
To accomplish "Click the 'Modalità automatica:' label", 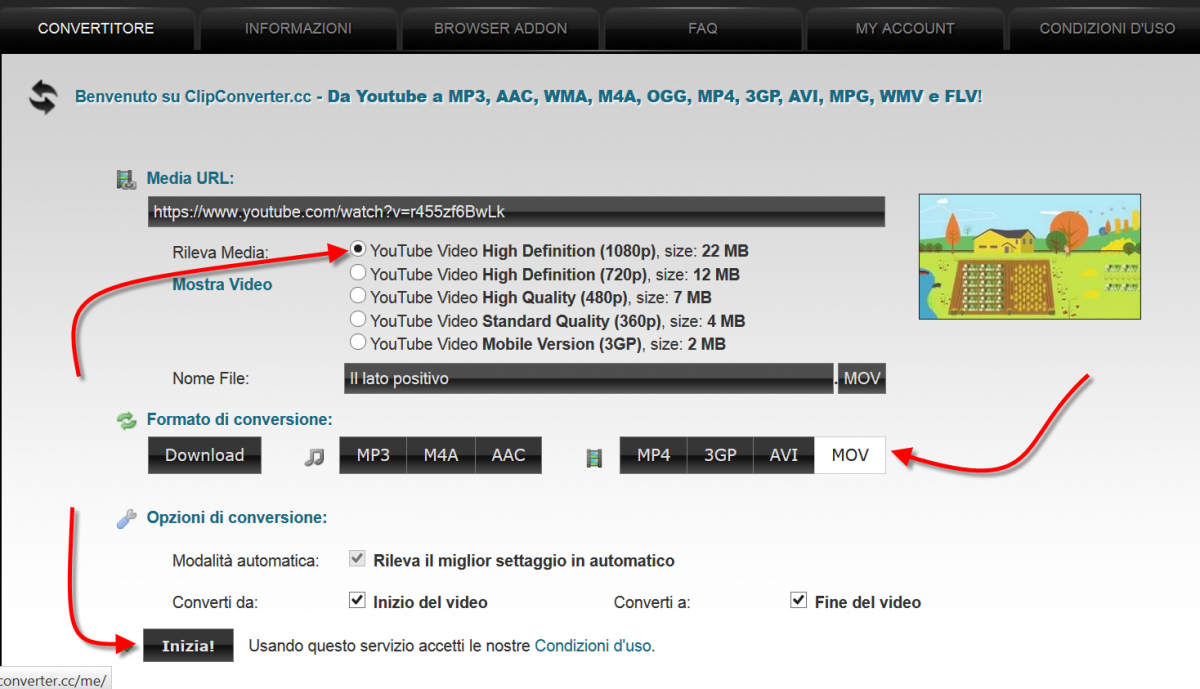I will tap(246, 560).
